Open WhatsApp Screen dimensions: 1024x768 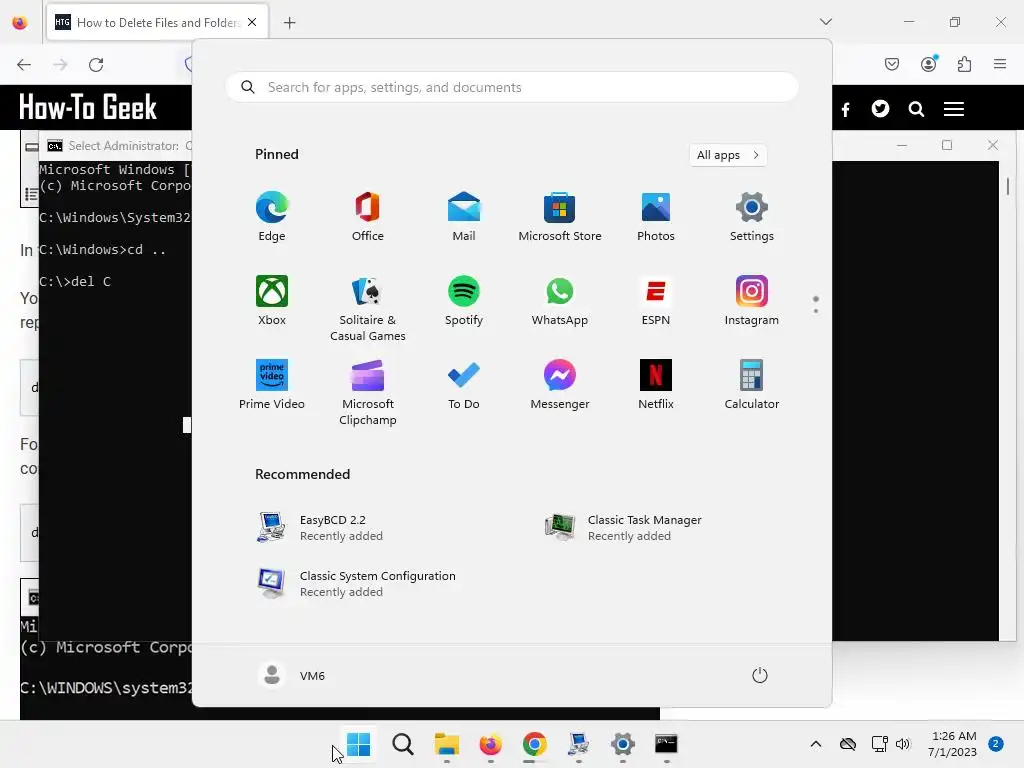point(560,300)
